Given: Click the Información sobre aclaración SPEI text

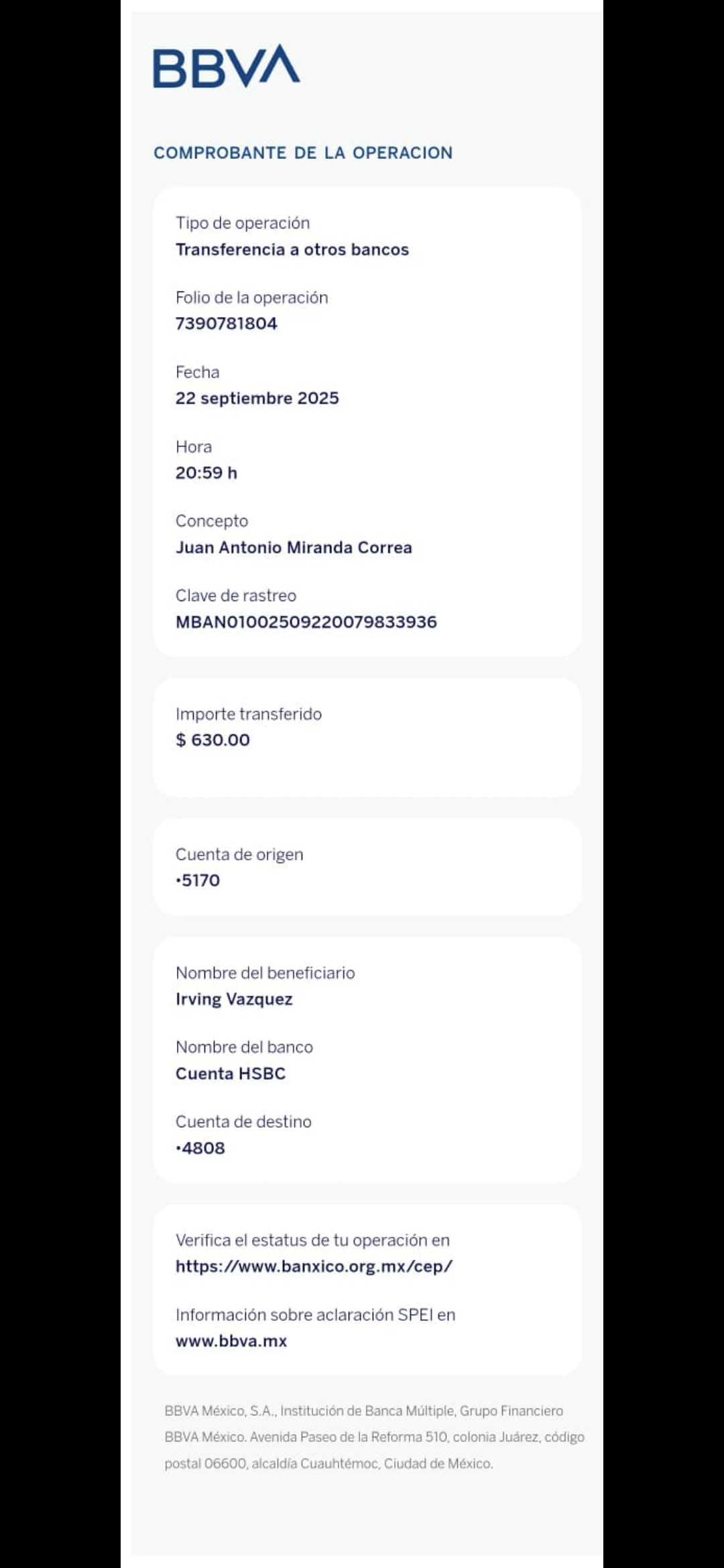Looking at the screenshot, I should [315, 1315].
